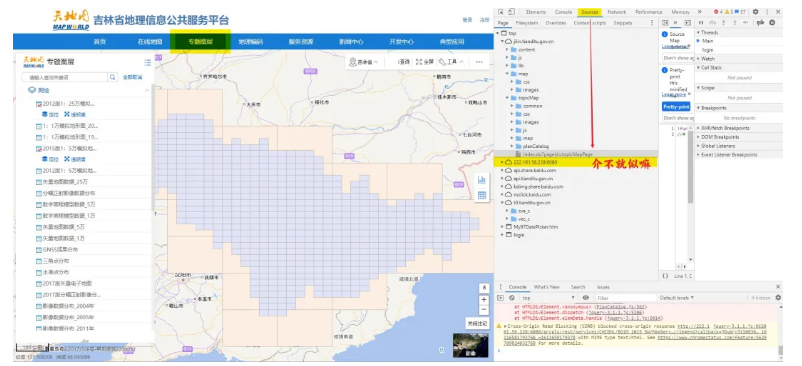Toggle the DevTools device toolbar icon

point(512,12)
